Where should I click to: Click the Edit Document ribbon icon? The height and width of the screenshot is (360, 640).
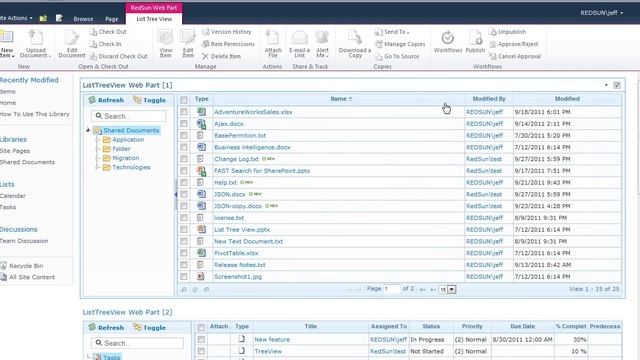72,43
